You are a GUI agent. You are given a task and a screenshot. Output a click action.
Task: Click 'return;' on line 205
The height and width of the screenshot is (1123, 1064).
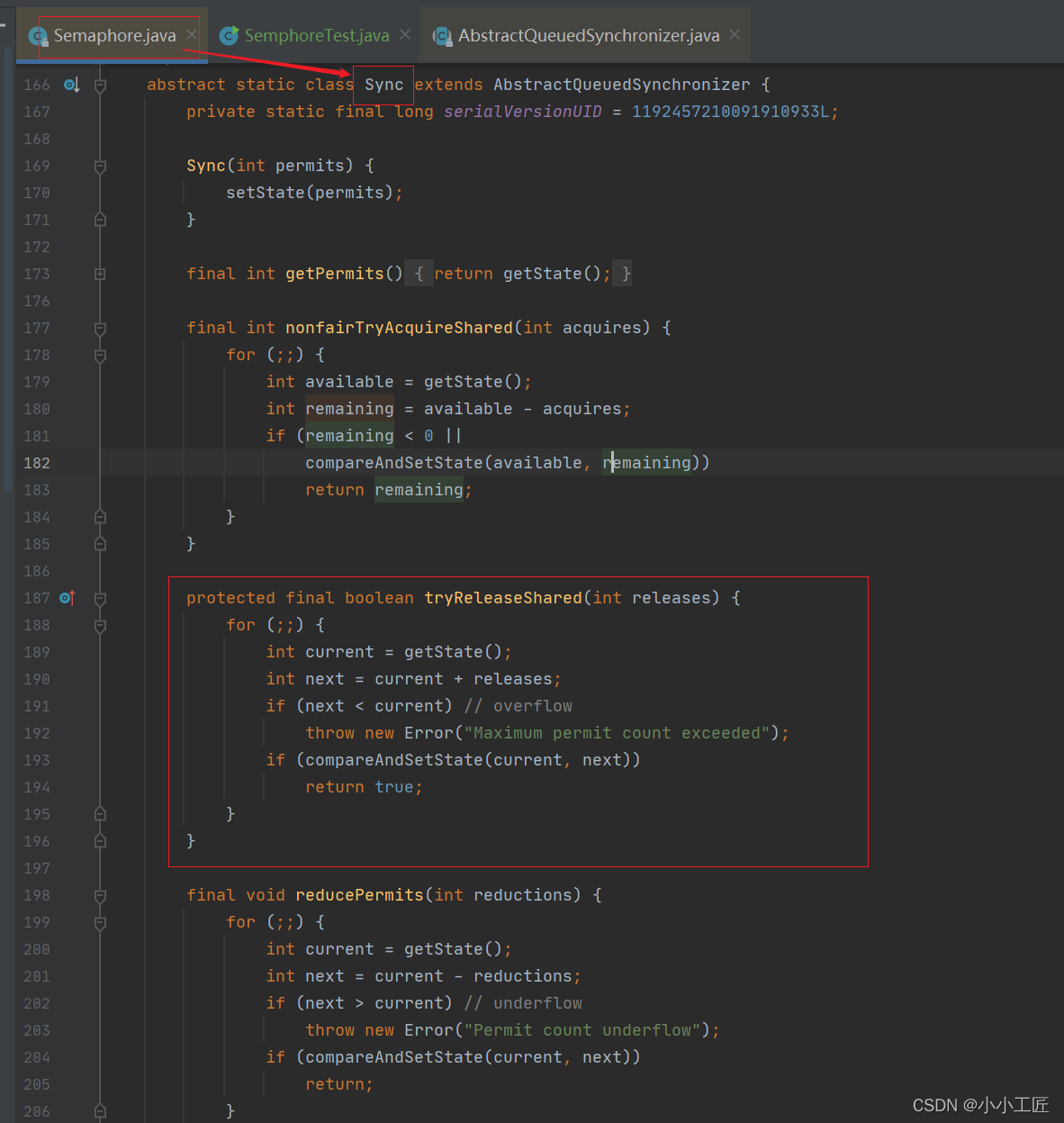point(339,1084)
